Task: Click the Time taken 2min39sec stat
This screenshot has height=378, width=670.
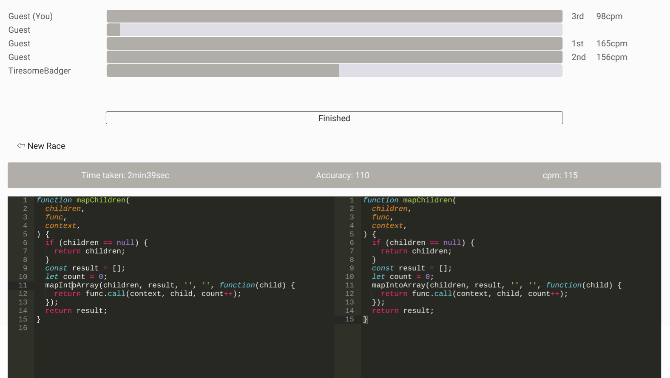Action: [x=125, y=175]
